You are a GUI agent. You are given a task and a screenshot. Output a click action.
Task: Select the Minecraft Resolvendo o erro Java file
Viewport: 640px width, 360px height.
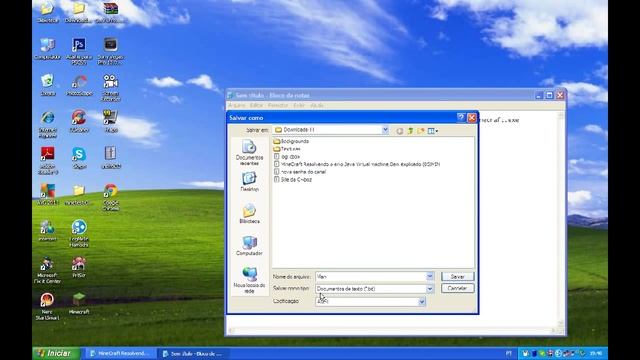pyautogui.click(x=357, y=164)
